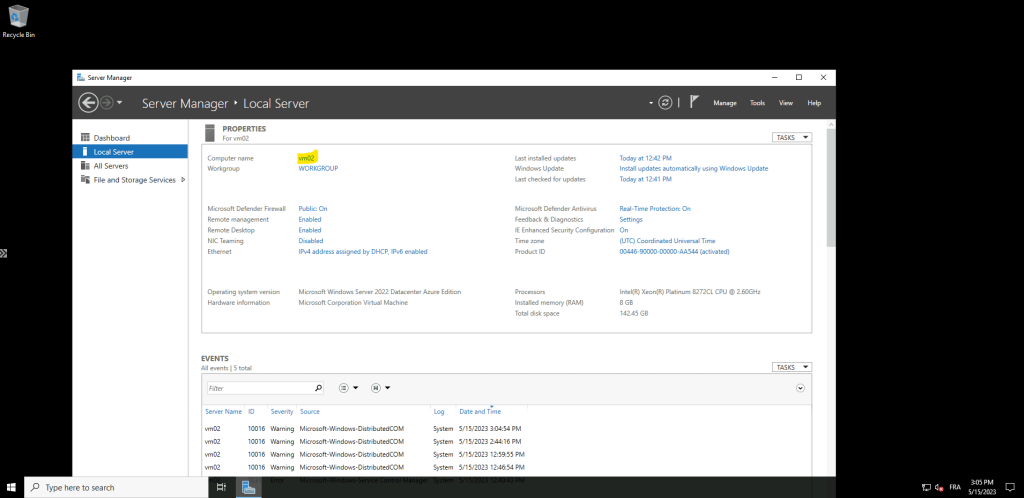This screenshot has width=1024, height=498.
Task: Click the network tray icon
Action: [x=926, y=488]
